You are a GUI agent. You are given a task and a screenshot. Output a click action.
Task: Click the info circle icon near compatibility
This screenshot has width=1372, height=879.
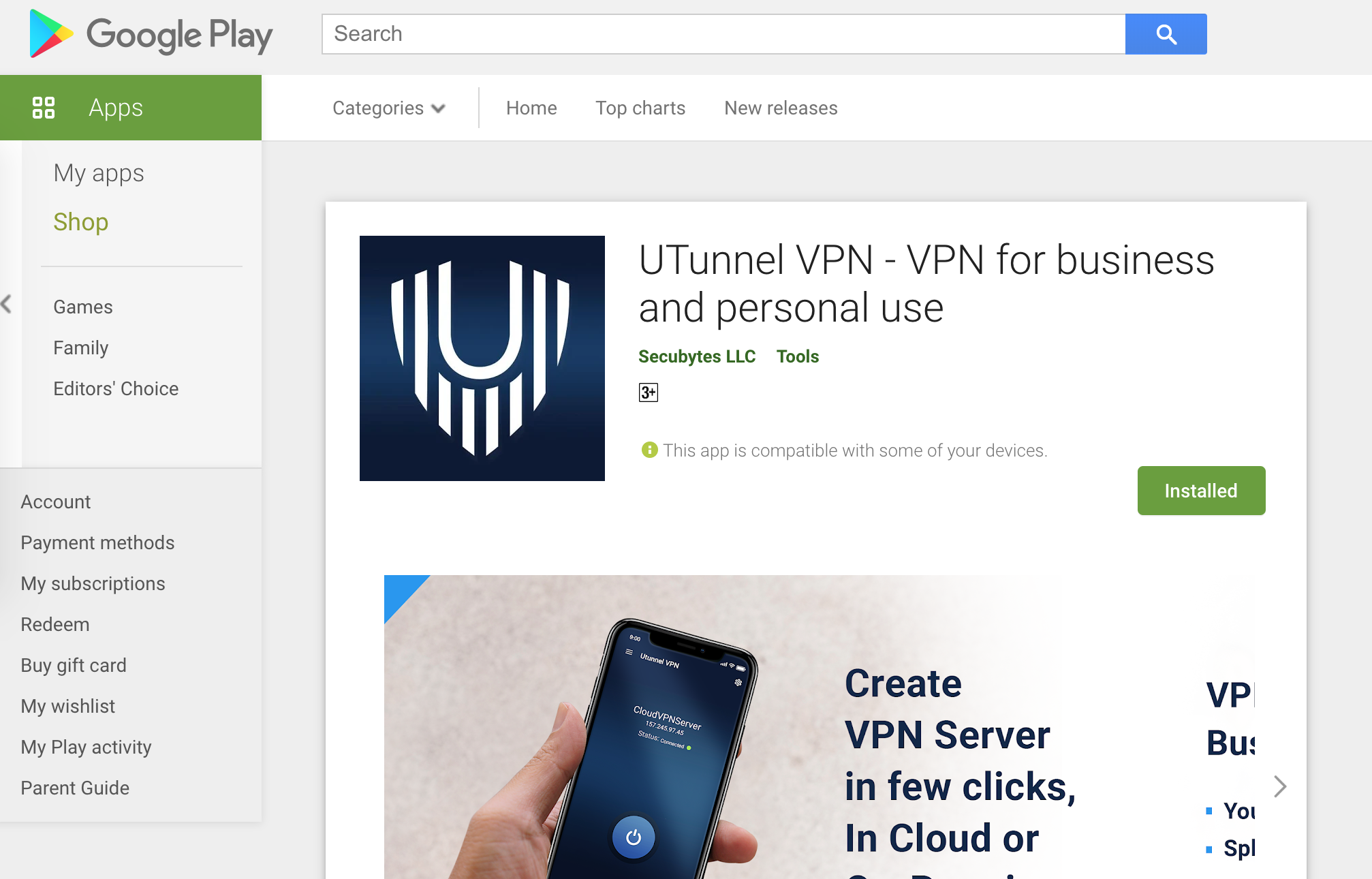pyautogui.click(x=649, y=449)
